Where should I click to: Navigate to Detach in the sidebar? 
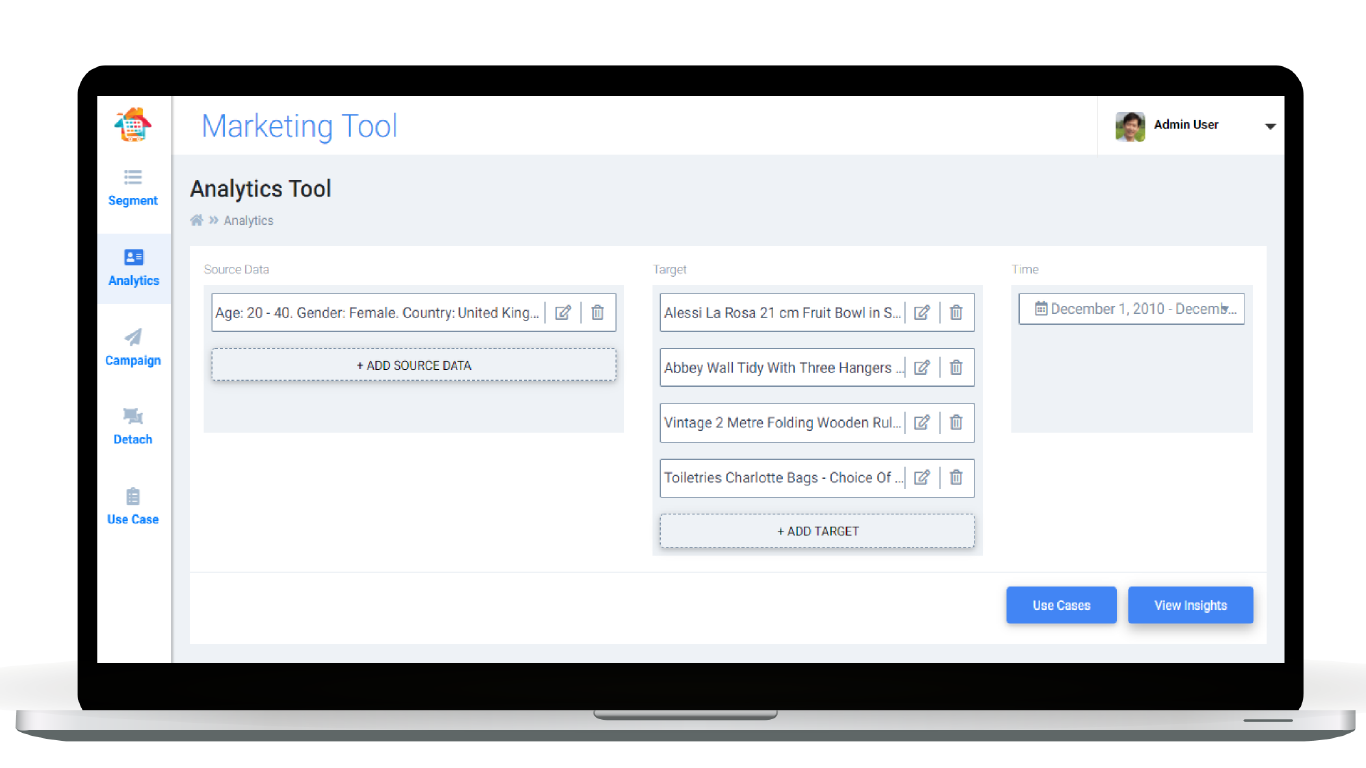(x=133, y=440)
